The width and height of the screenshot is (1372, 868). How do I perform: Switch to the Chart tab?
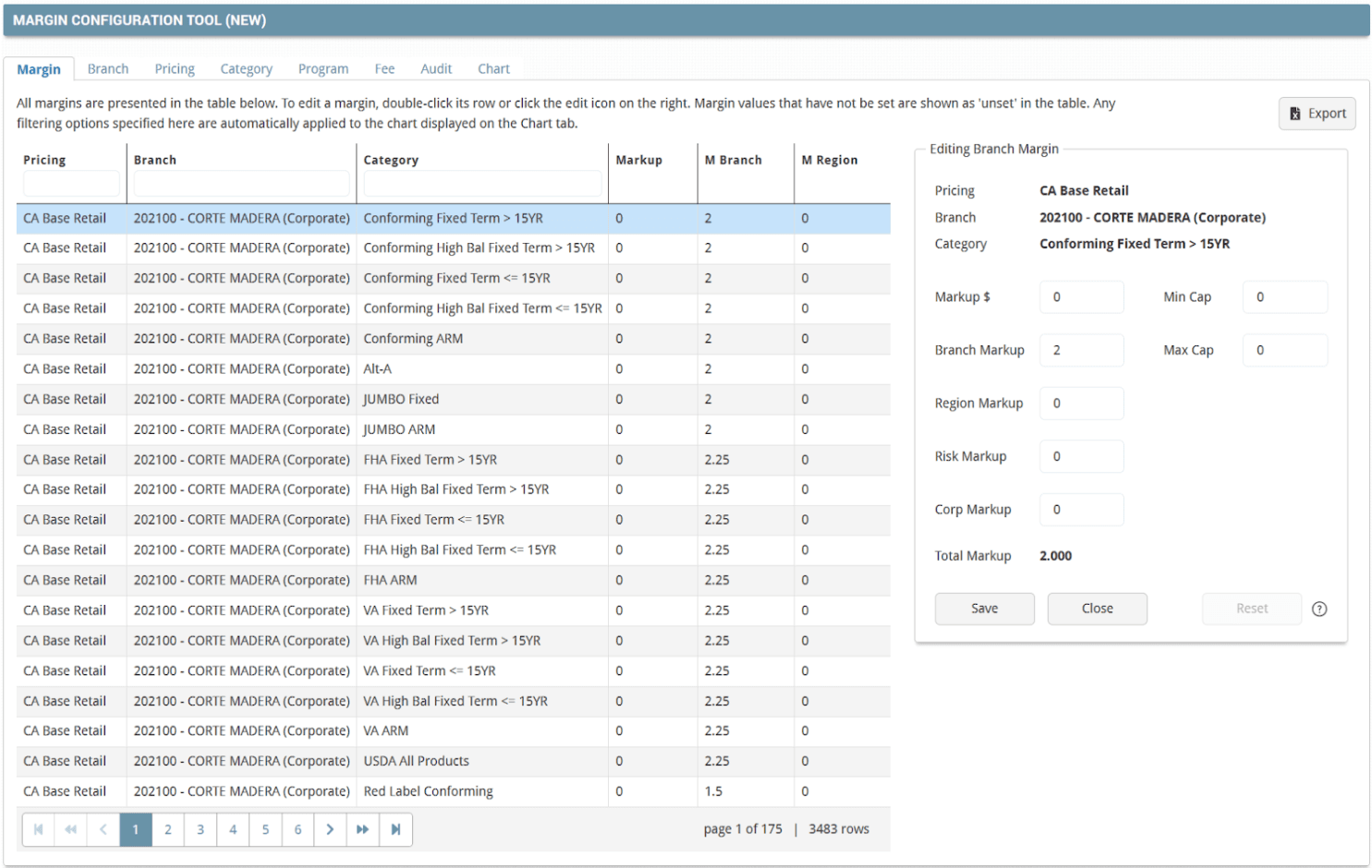tap(493, 68)
